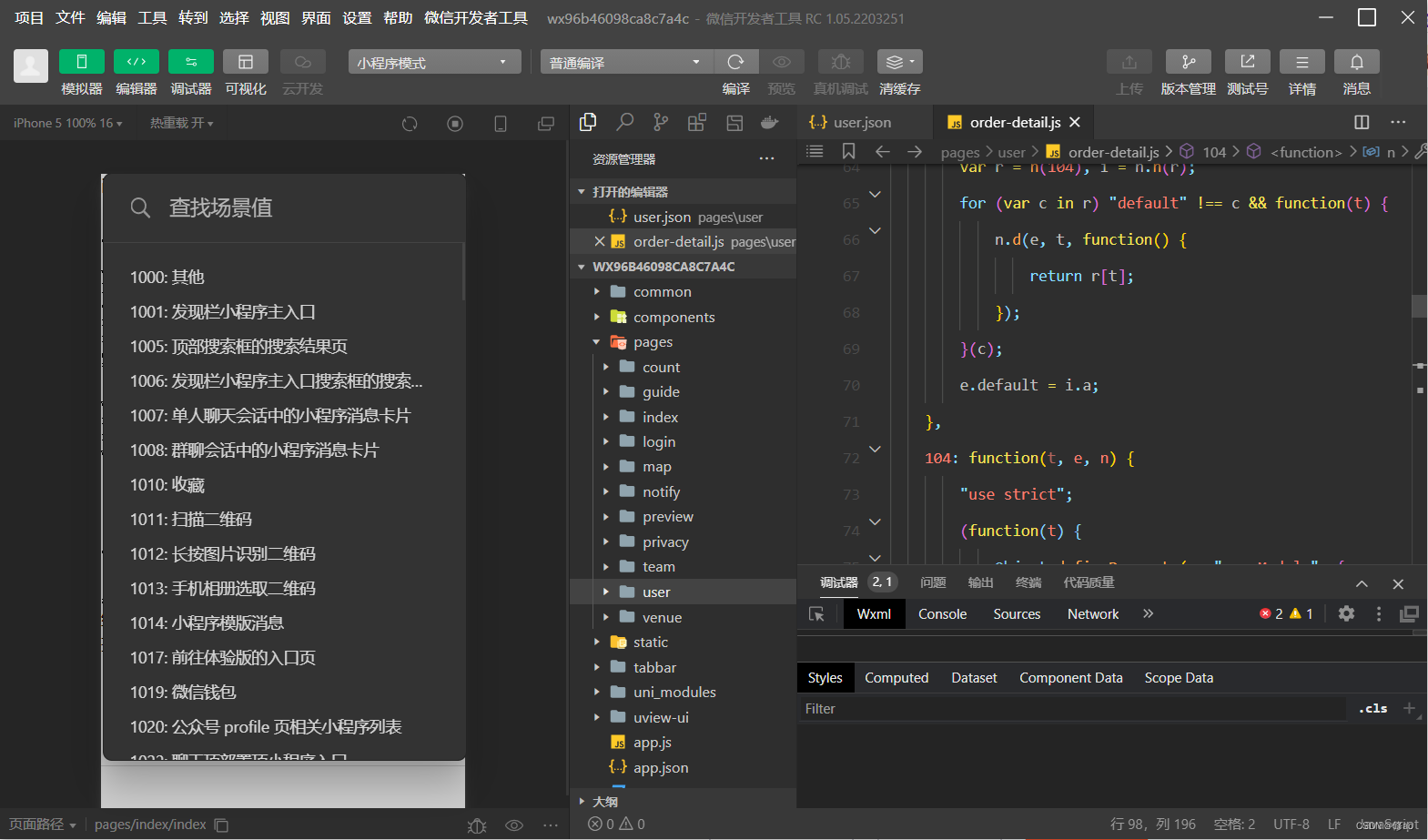Select scene 1019: 微信钱包
This screenshot has height=840, width=1428.
click(x=183, y=692)
